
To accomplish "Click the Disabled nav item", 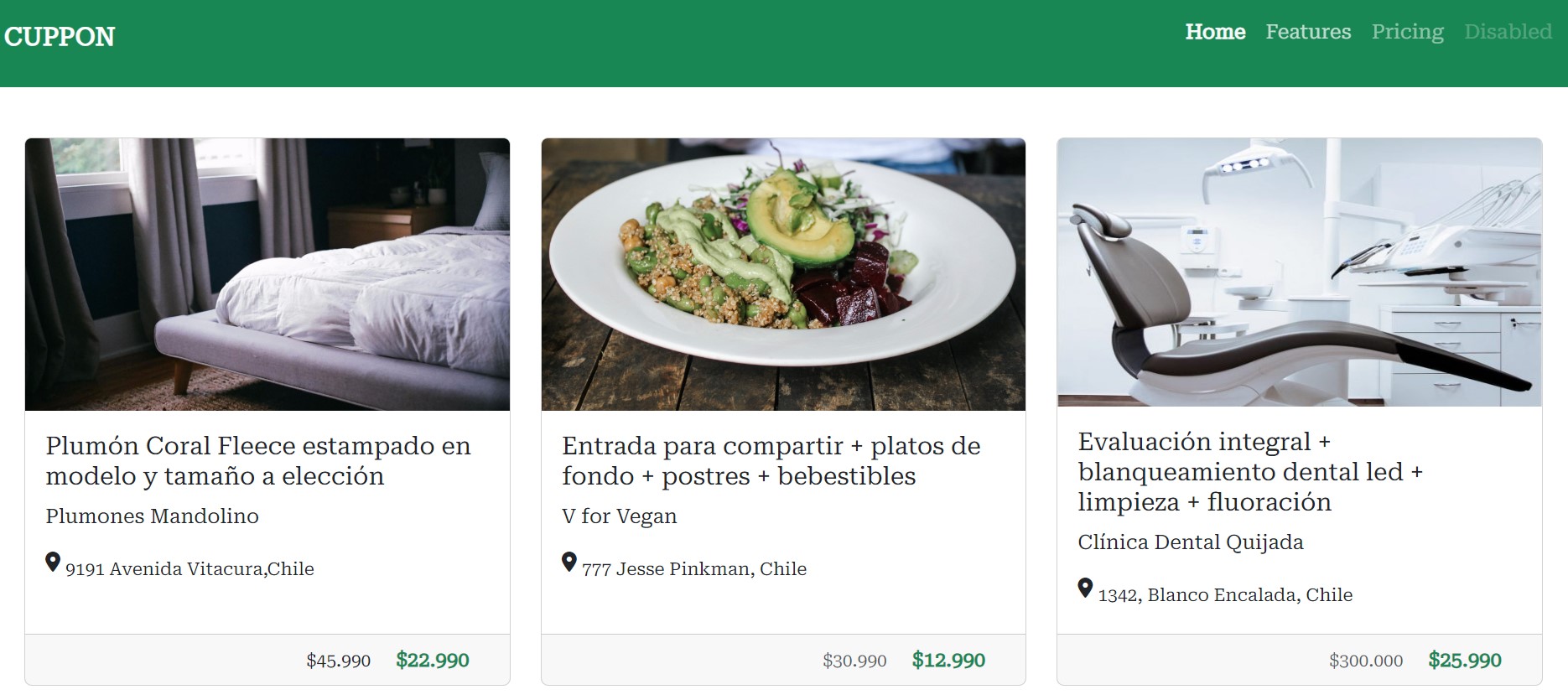I will click(1508, 32).
